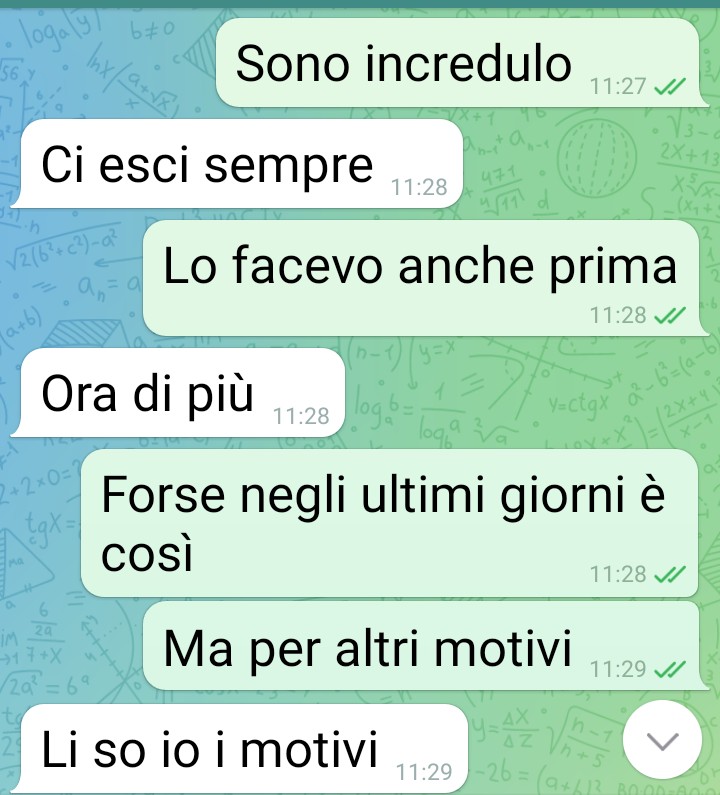Click the 11:28 timestamp on 'Ora di più'
Viewport: 720px width, 795px height.
pyautogui.click(x=301, y=416)
